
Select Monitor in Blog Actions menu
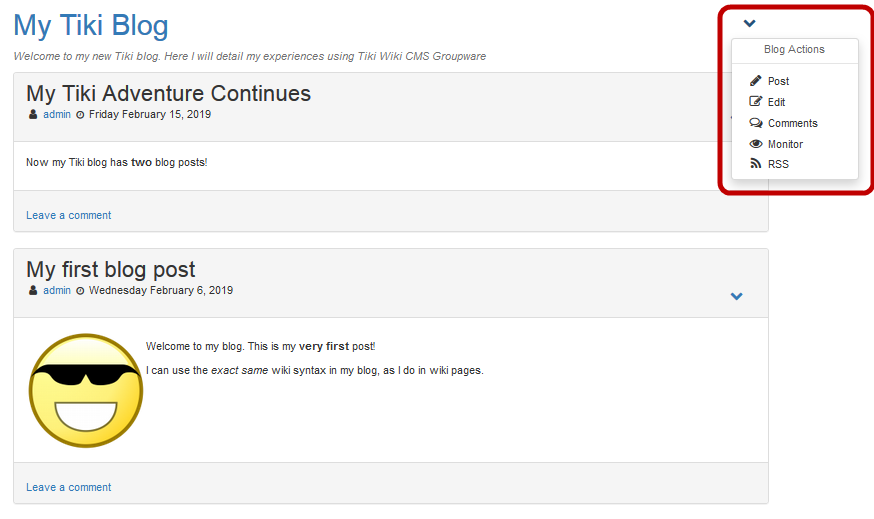(785, 144)
